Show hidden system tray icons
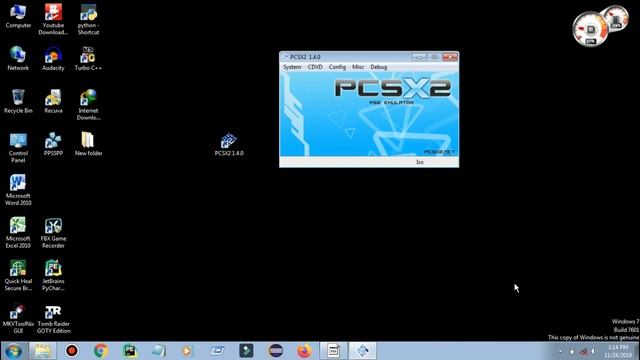Screen dimensions: 640x360 [x=560, y=351]
